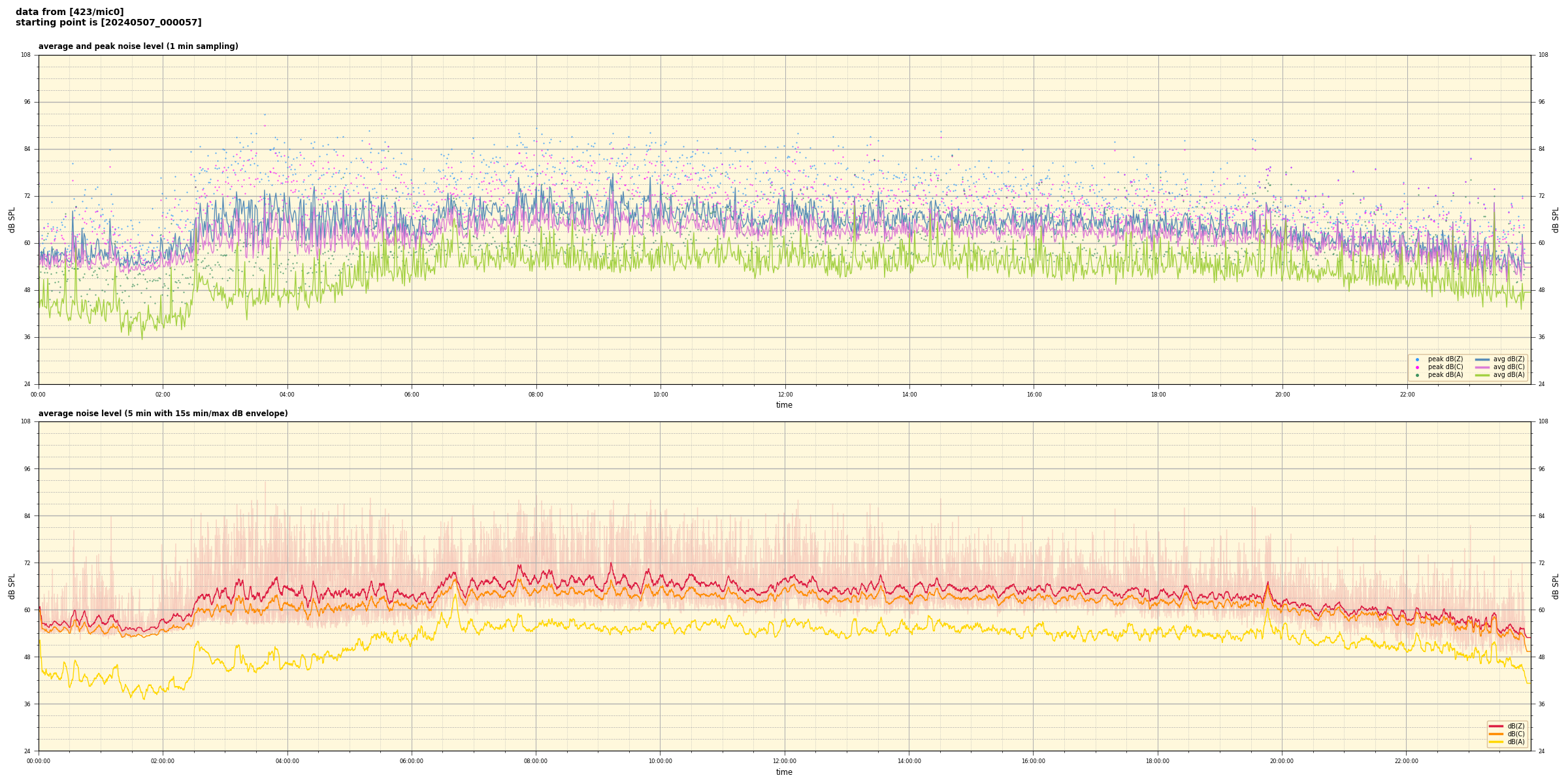1568x784 pixels.
Task: Click the peak dB(C) magenta legend dot
Action: 1417,367
